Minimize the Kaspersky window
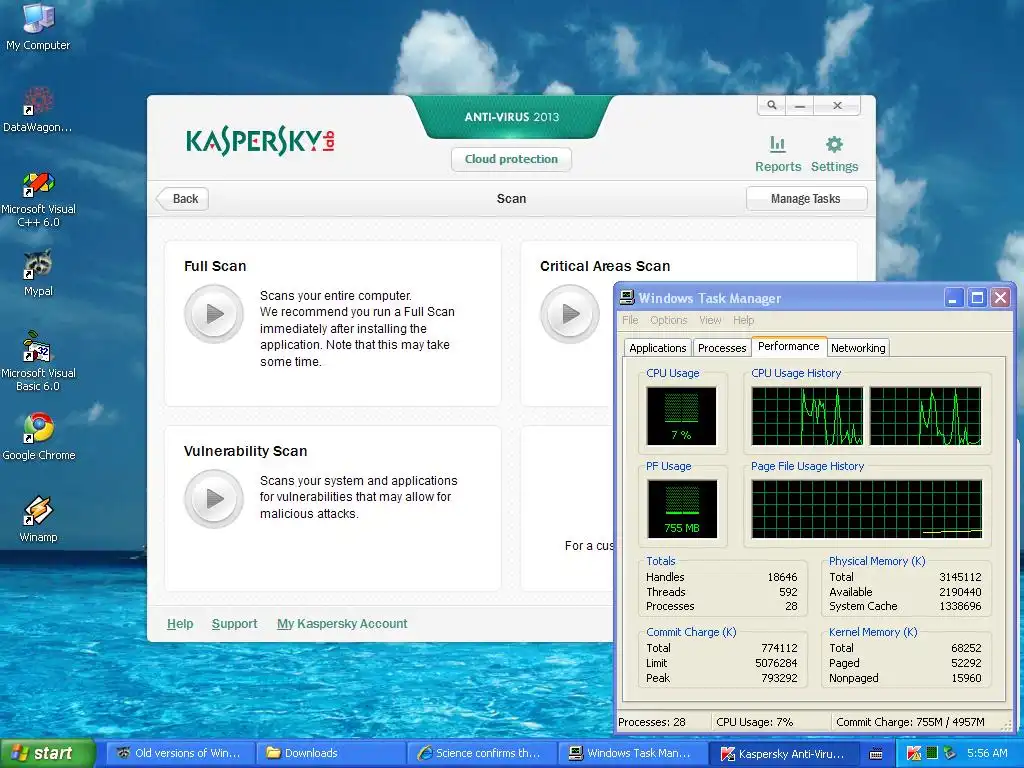Screen dimensions: 1024x768 point(800,105)
